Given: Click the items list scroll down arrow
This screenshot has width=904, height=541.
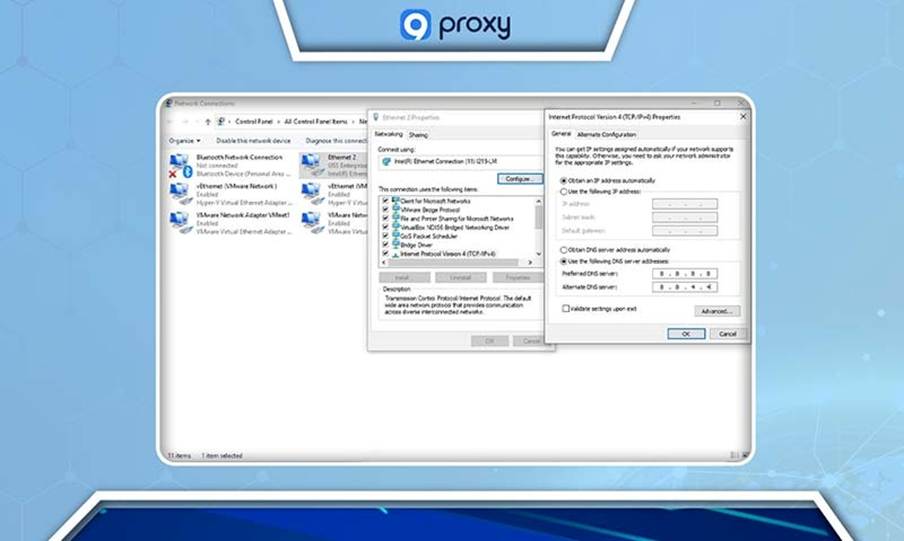Looking at the screenshot, I should pos(538,253).
